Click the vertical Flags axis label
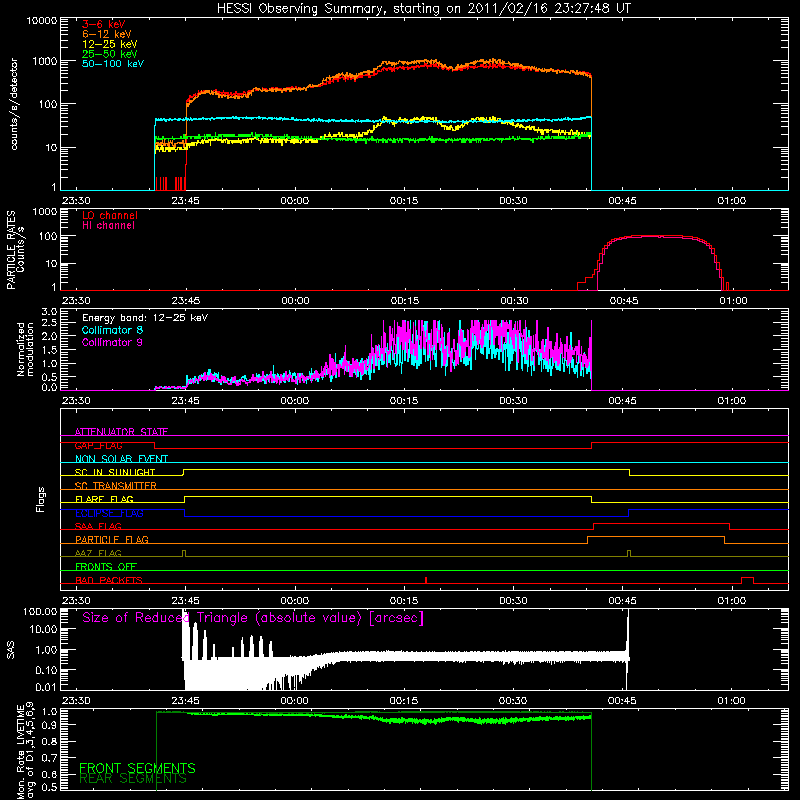The image size is (800, 800). [41, 499]
